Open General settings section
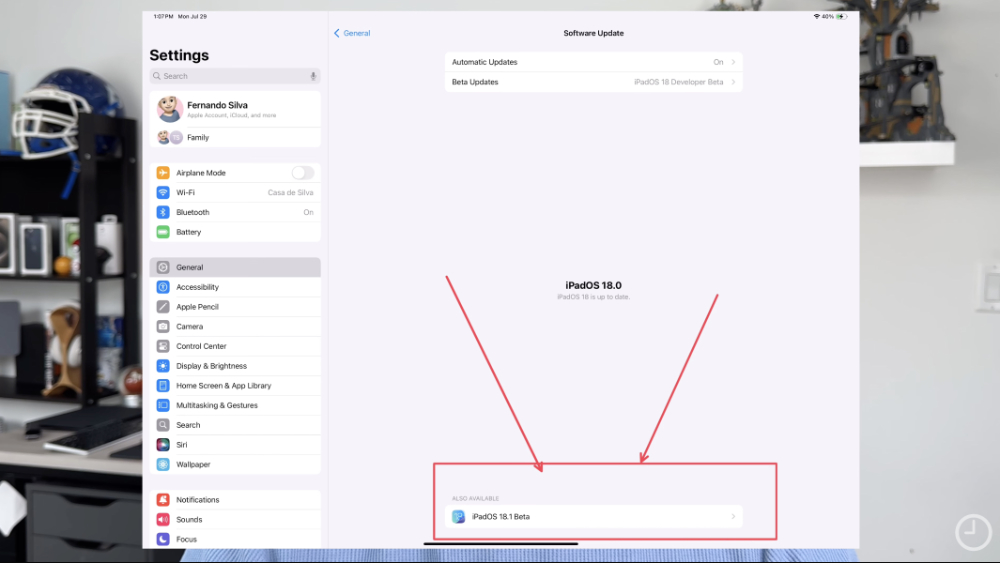Viewport: 1000px width, 563px height. (235, 267)
